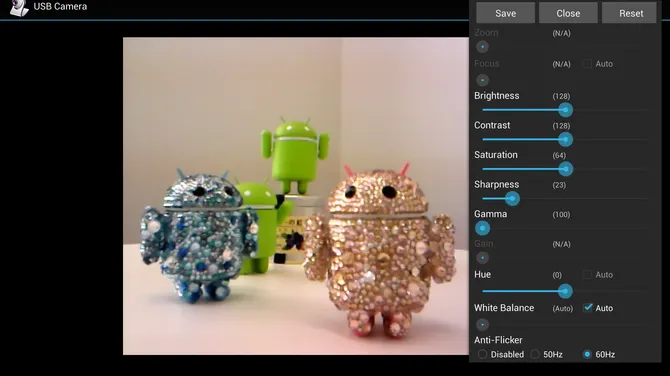Click the Gamma value (100)

[561, 214]
